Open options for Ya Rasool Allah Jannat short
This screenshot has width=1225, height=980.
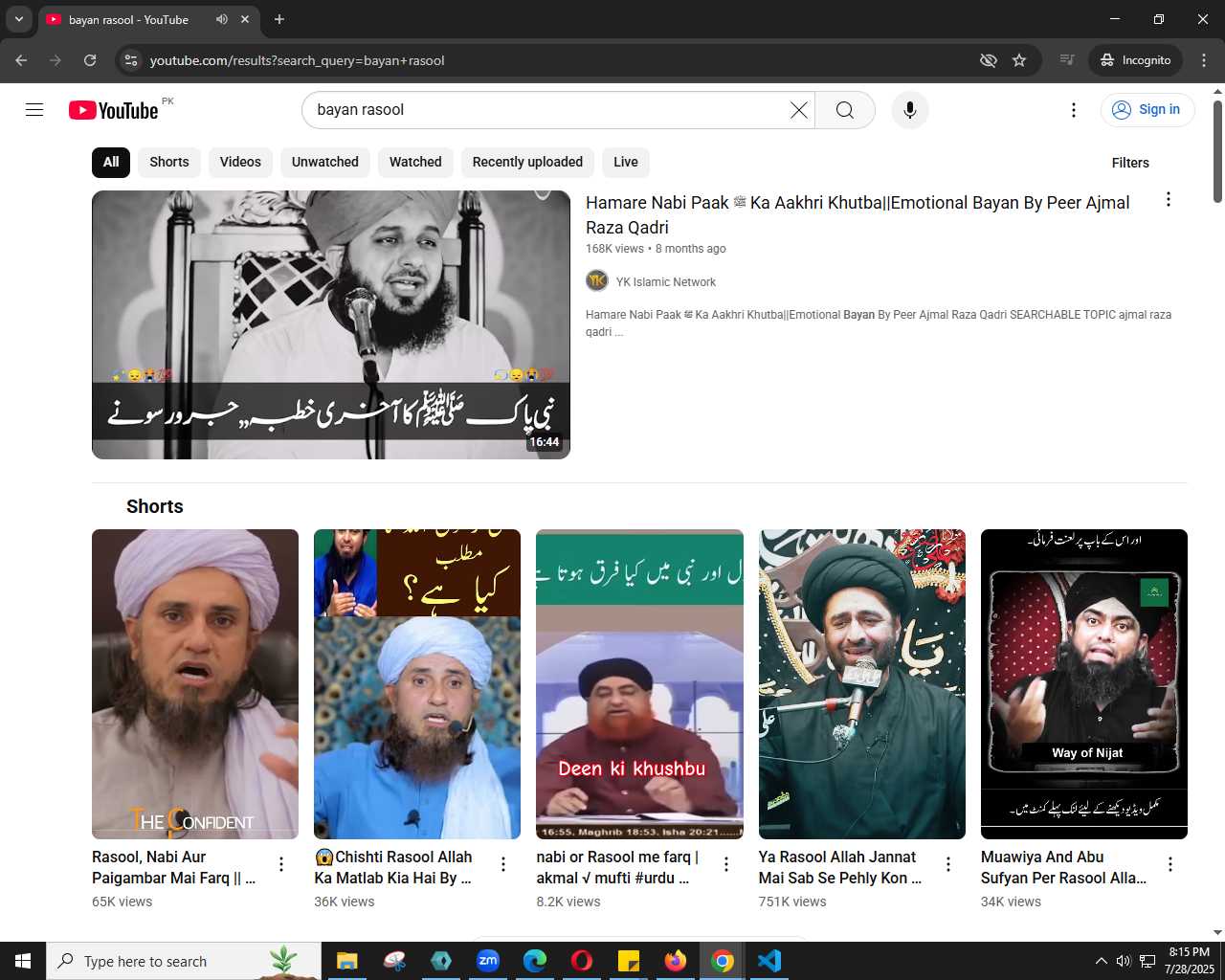click(948, 864)
